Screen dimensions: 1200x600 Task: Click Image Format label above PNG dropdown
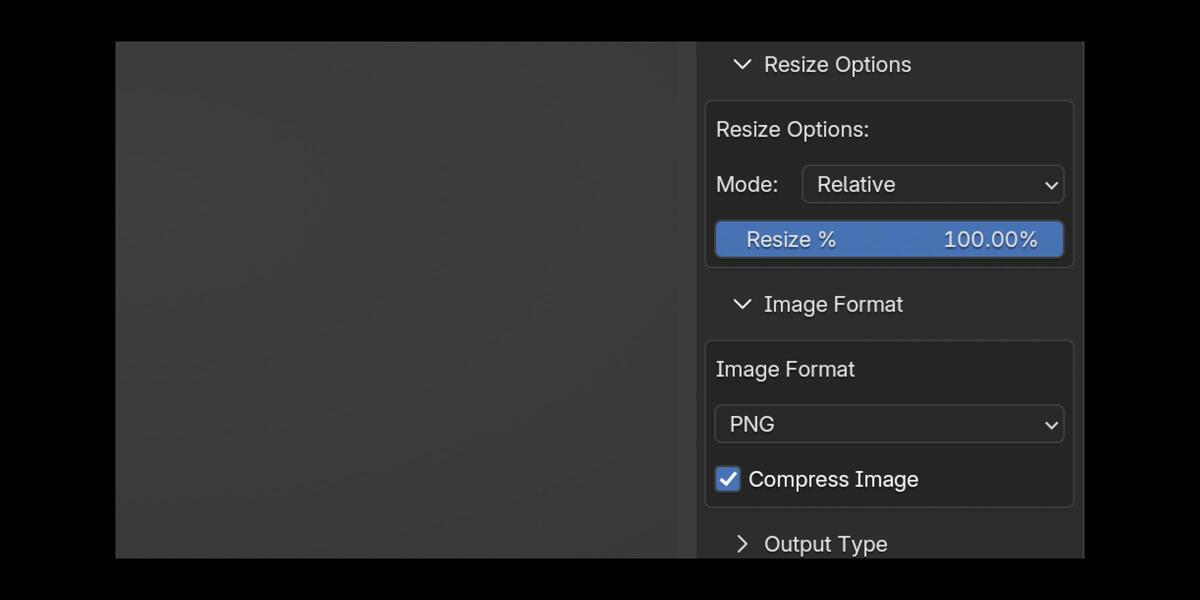(785, 369)
